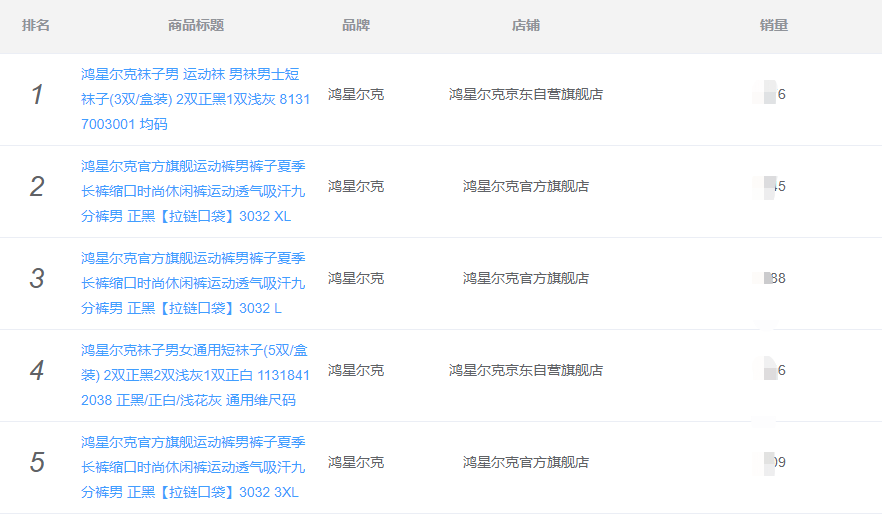Open the rank 4 product link about 短袜子 5双/盒装
882x514 pixels.
tap(195, 375)
